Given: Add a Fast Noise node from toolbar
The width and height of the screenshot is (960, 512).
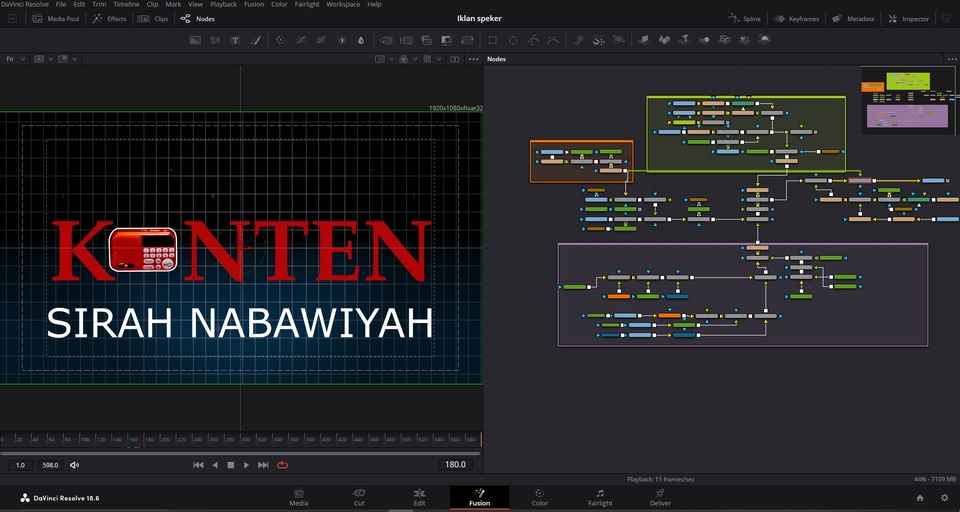Looking at the screenshot, I should [x=215, y=40].
